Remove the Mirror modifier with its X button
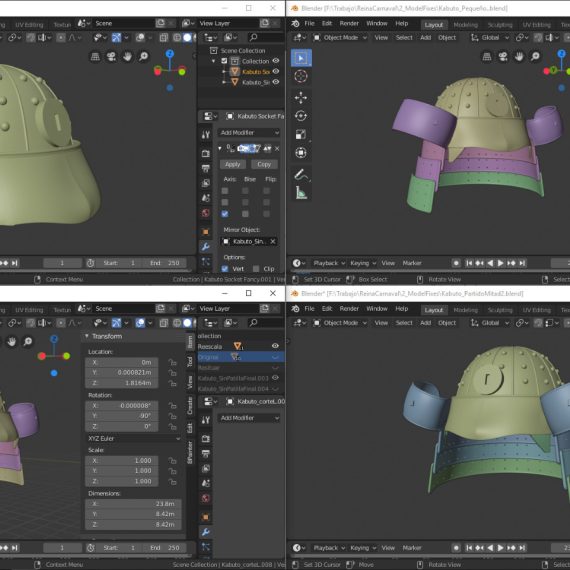The height and width of the screenshot is (570, 570). pos(277,148)
